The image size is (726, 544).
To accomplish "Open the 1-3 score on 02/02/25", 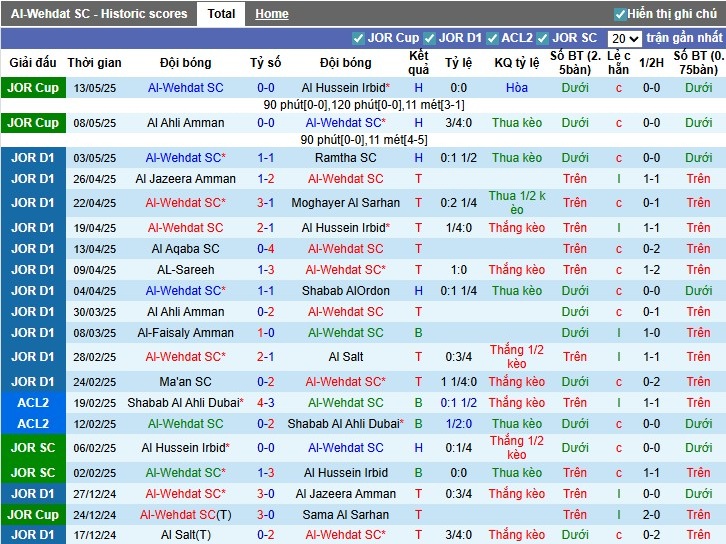I will point(266,473).
